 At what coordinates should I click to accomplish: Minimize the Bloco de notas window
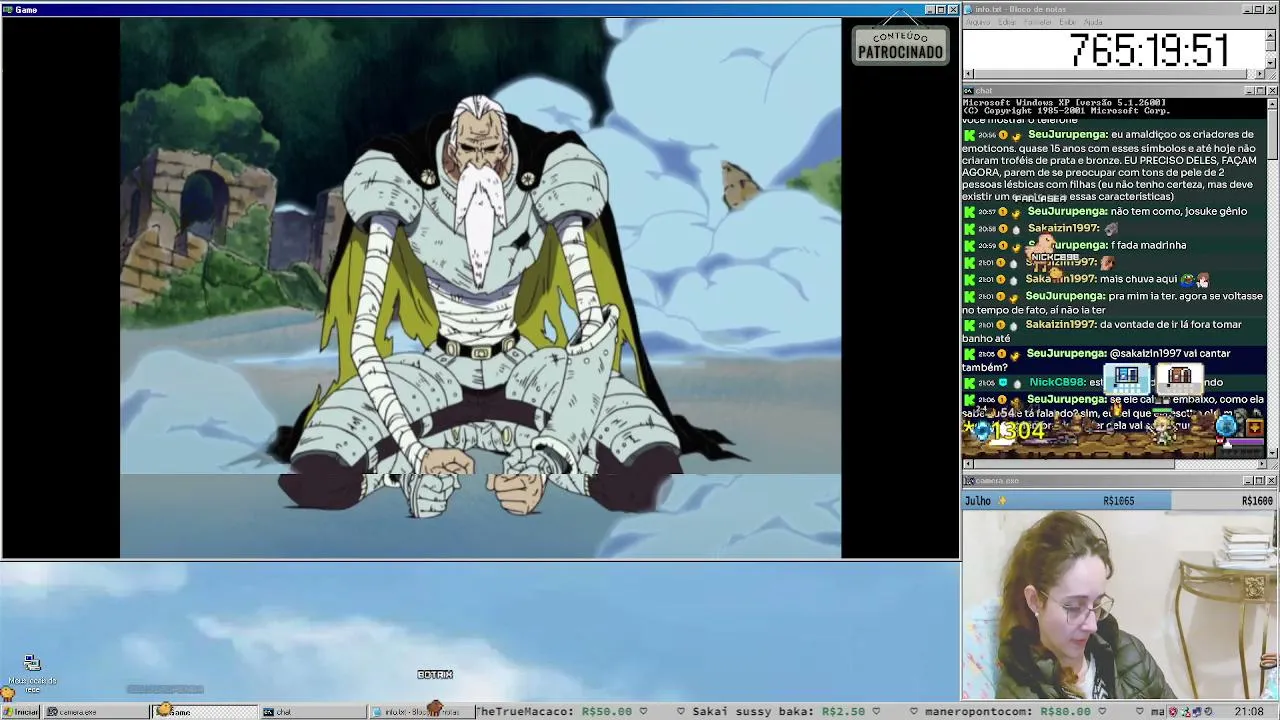[x=1248, y=10]
